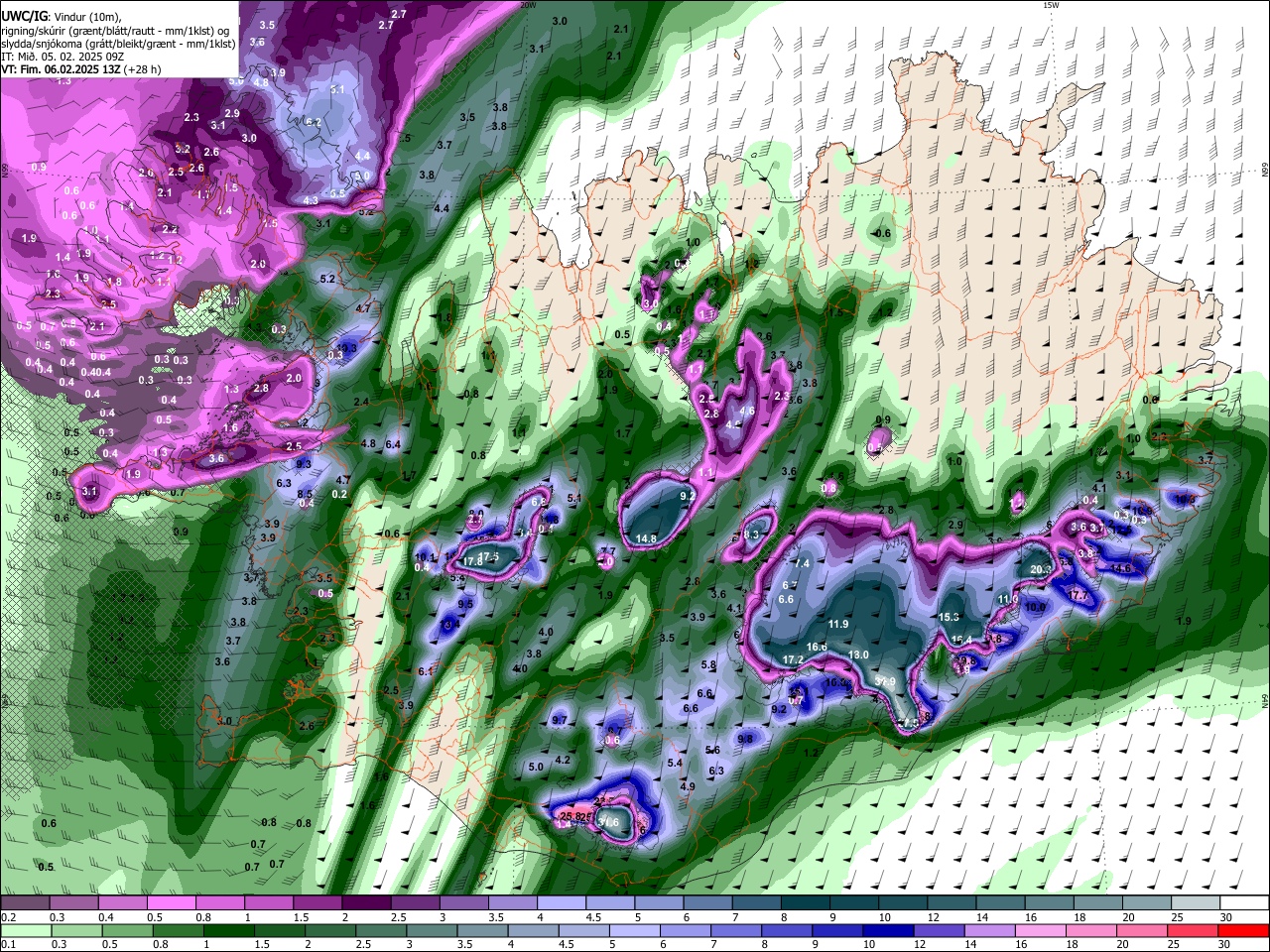Click the 15.3 precipitation value on map
This screenshot has height=952, width=1270.
(949, 617)
